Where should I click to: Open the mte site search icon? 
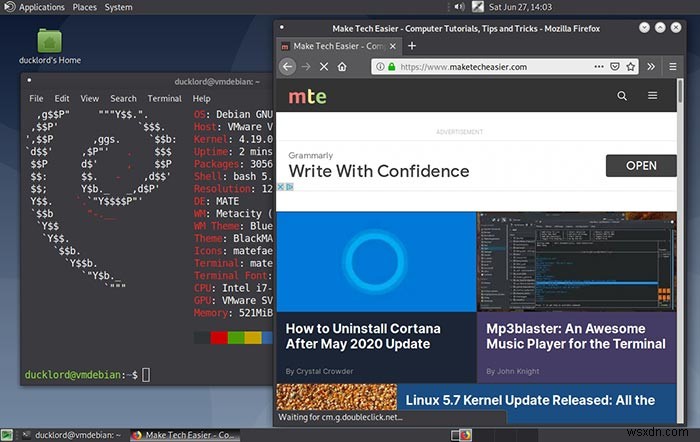pos(622,96)
